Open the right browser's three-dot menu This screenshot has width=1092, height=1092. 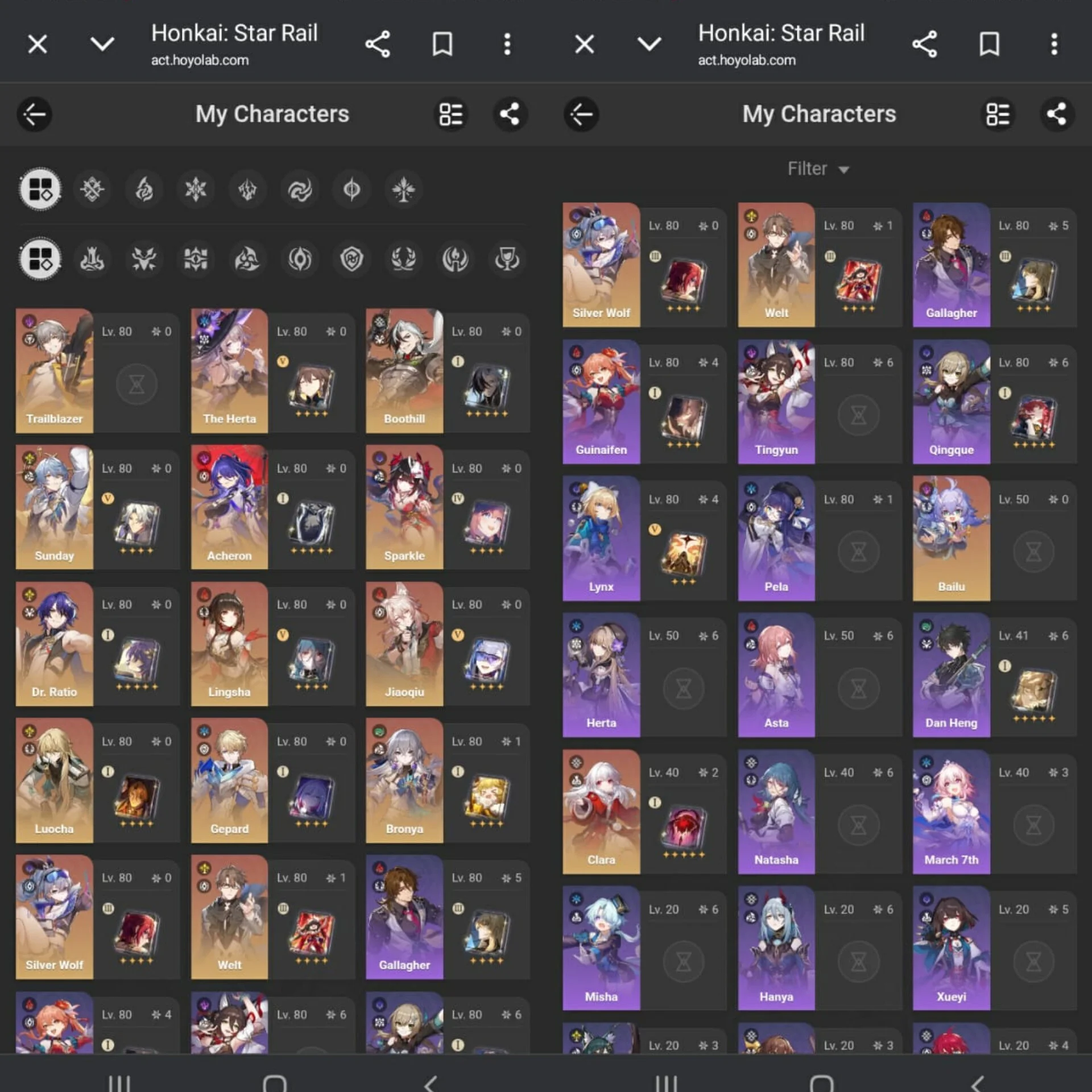(1054, 44)
